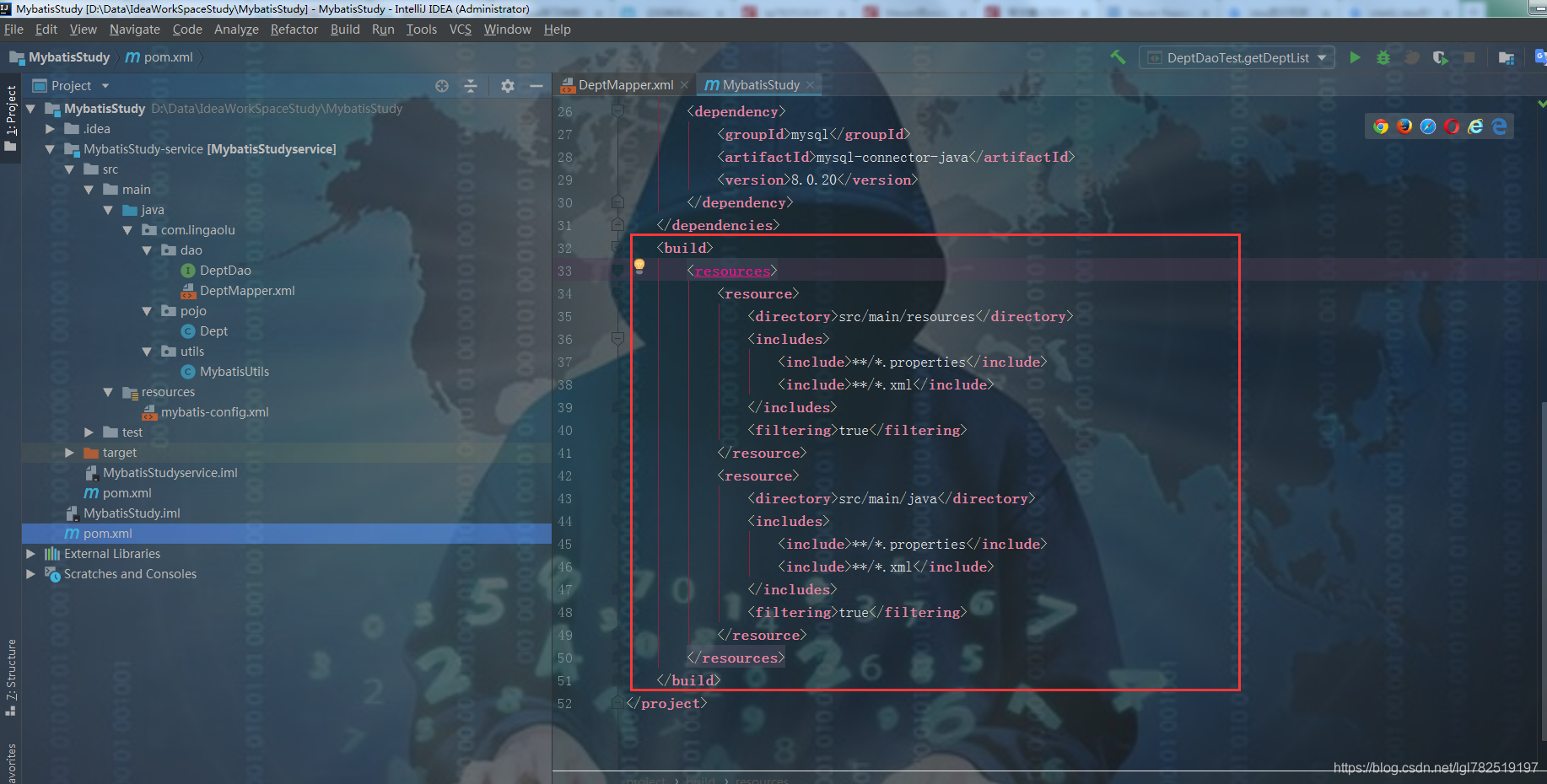Select Dept class in project tree
The width and height of the screenshot is (1547, 784).
pyautogui.click(x=213, y=331)
